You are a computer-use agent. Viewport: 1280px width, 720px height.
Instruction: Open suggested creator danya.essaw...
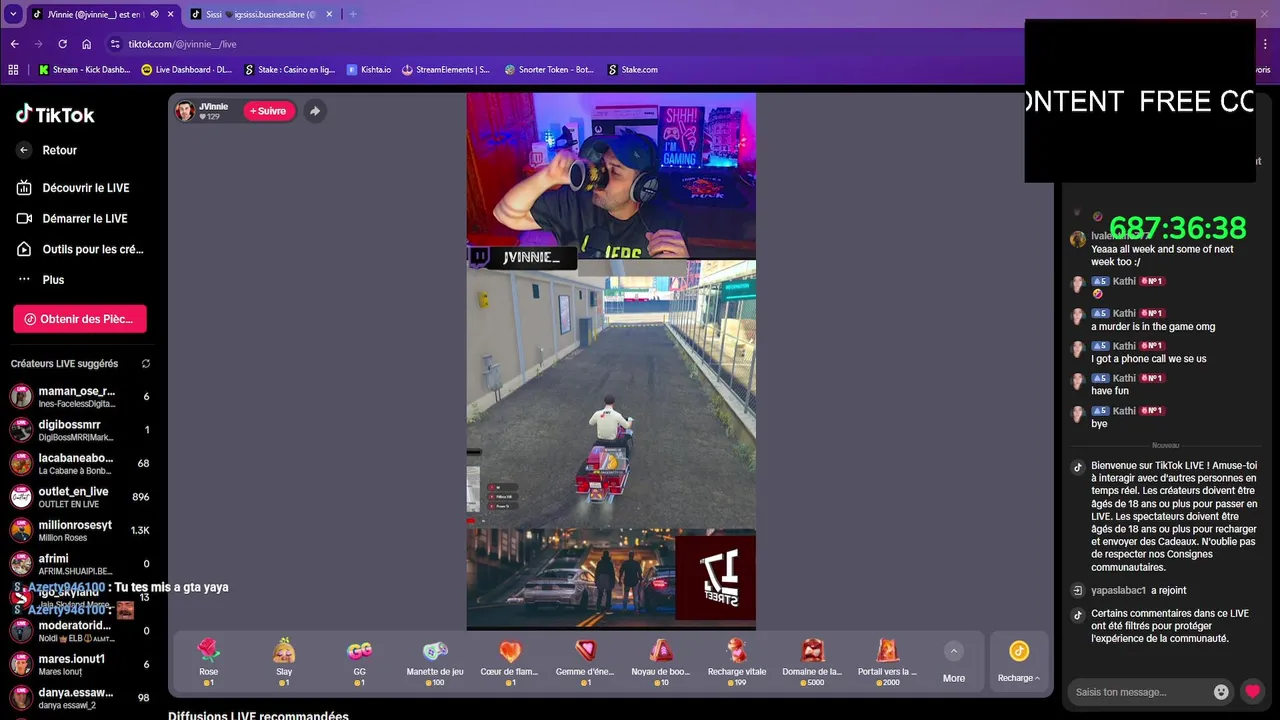(78, 698)
